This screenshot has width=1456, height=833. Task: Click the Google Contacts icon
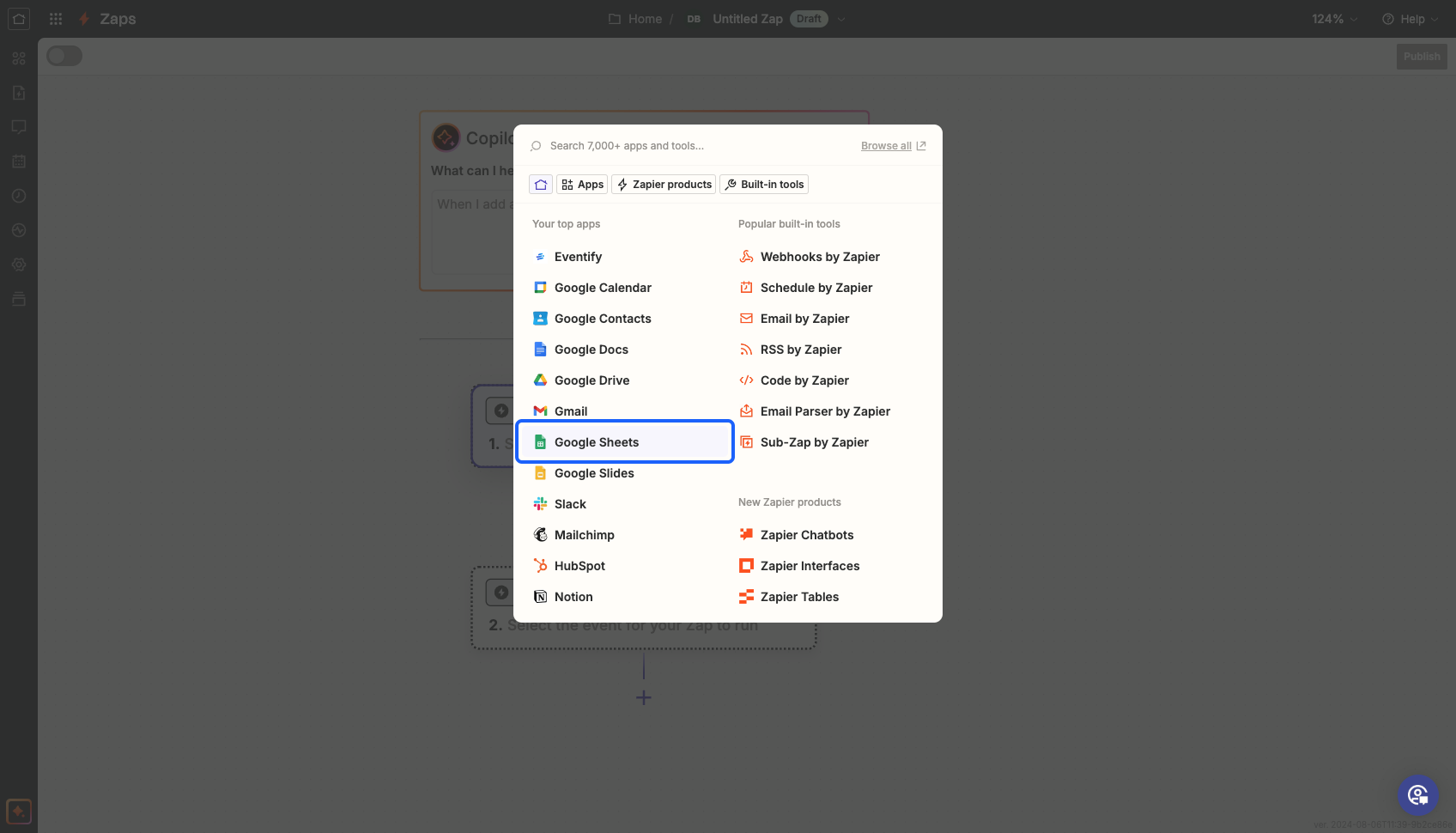click(540, 319)
